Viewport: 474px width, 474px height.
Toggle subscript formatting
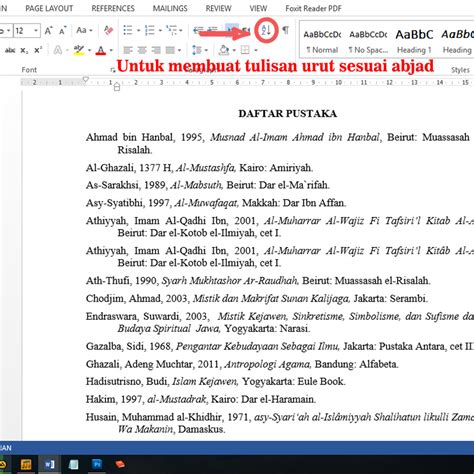[x=24, y=51]
